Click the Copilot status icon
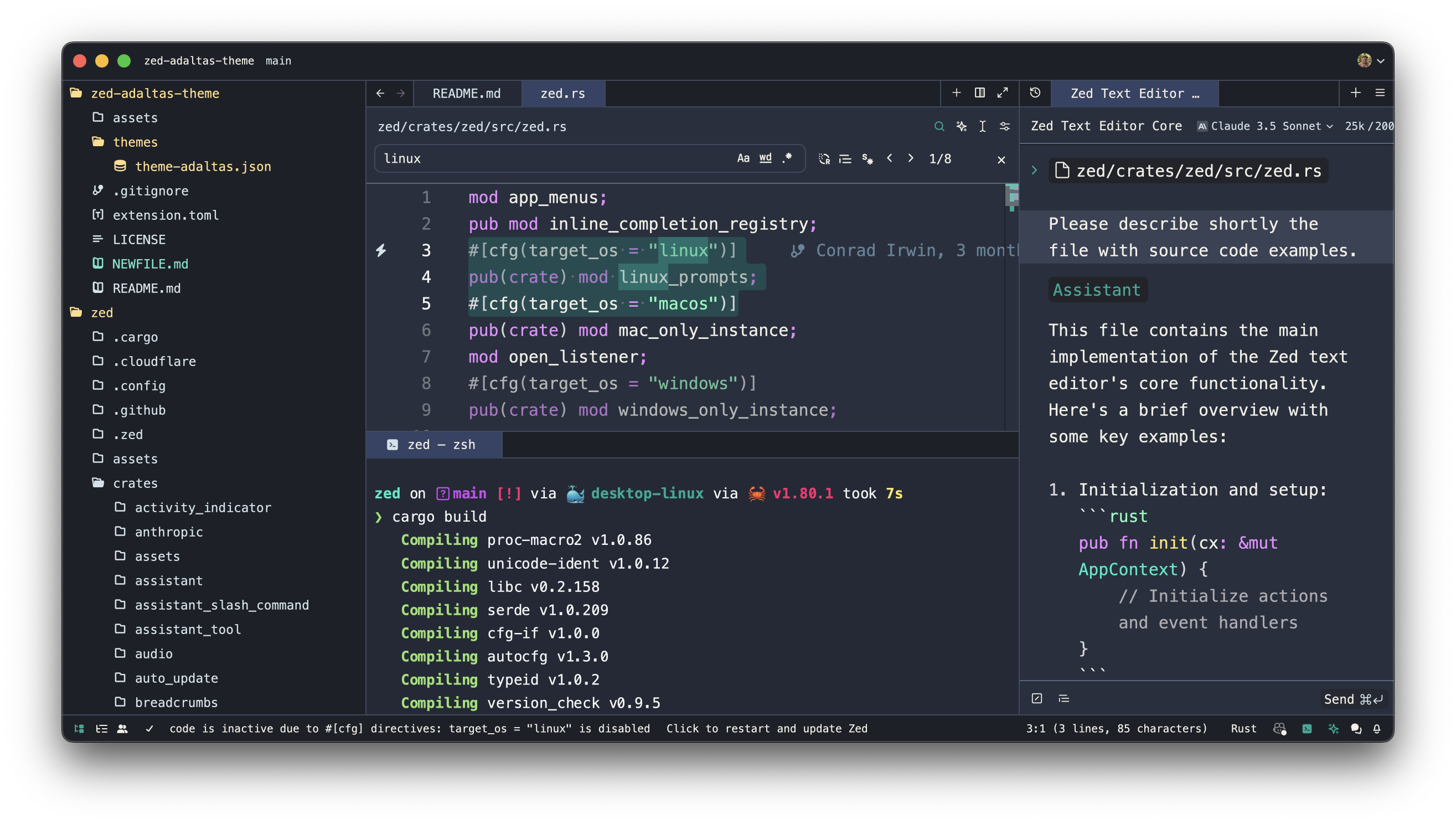 [1279, 728]
